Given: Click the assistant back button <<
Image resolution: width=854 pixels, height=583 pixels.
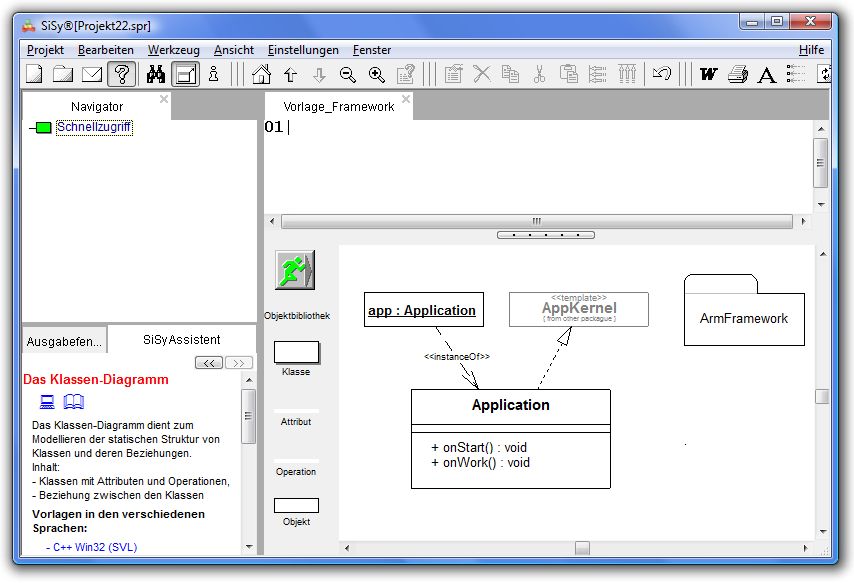Looking at the screenshot, I should 209,363.
